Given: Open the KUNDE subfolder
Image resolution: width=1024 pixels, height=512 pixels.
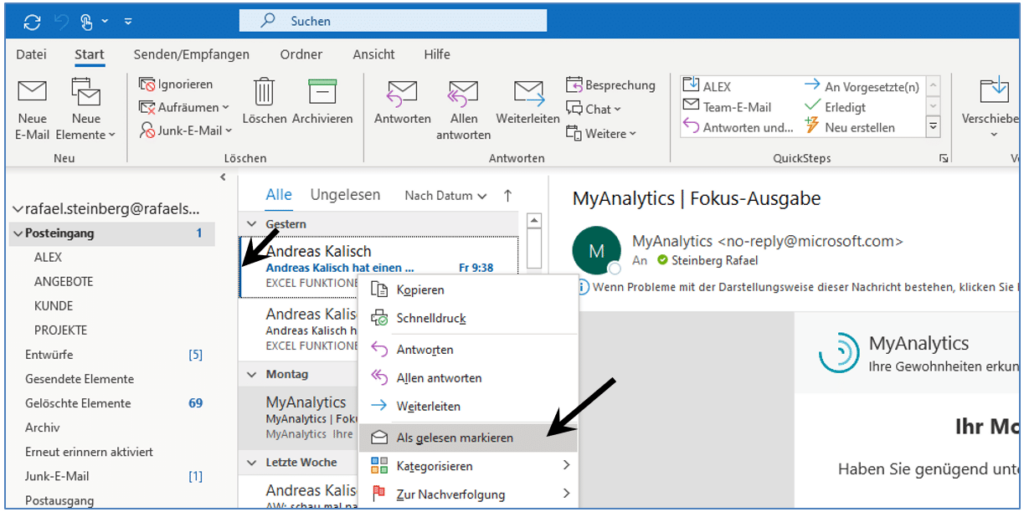Looking at the screenshot, I should [54, 306].
